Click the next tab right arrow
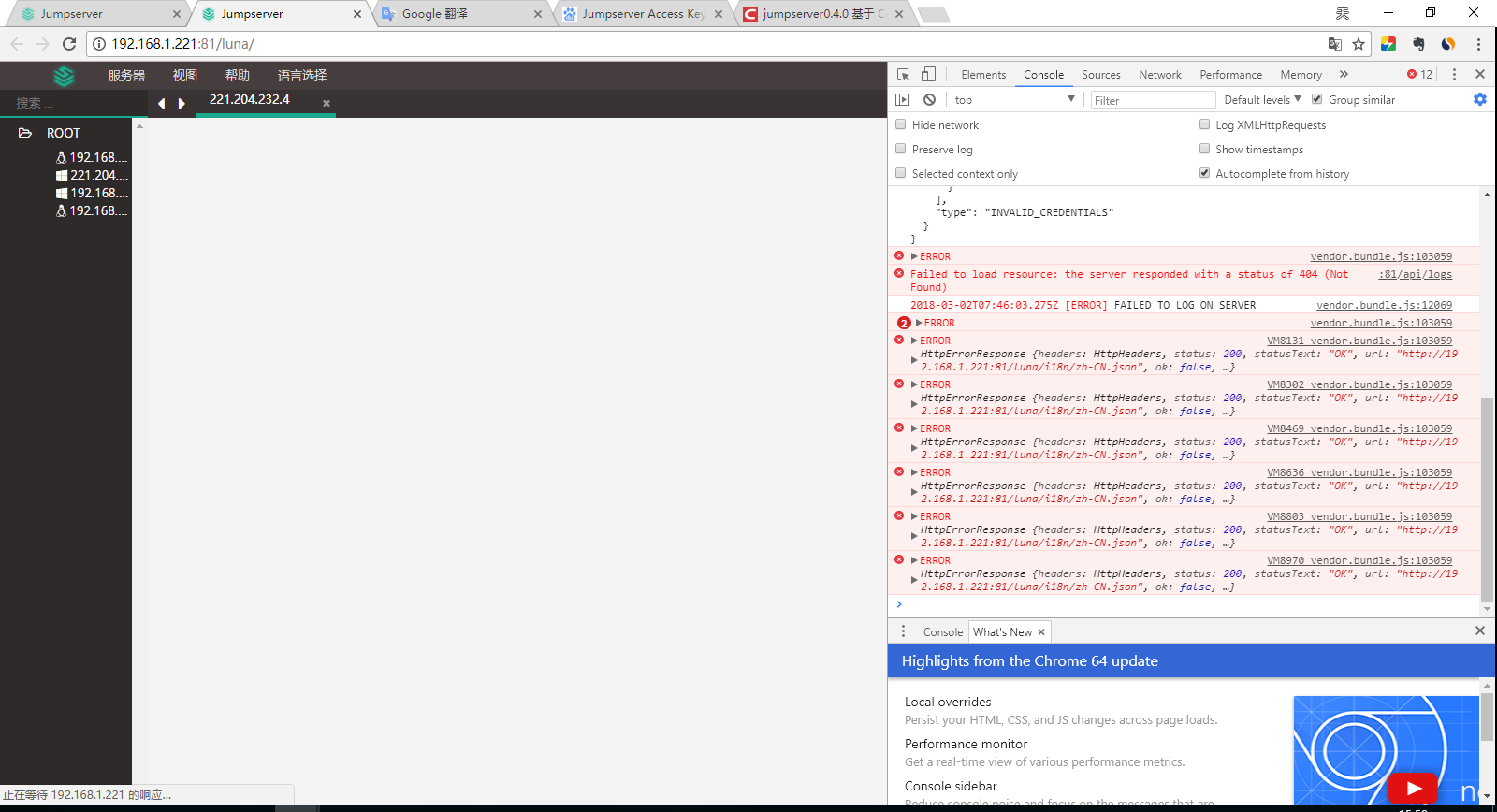 [182, 104]
